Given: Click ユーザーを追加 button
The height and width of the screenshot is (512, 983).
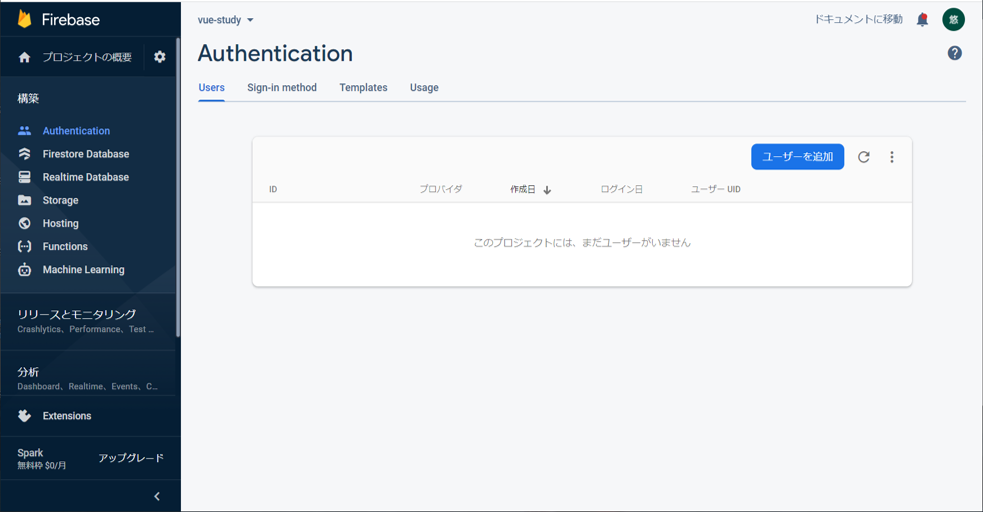Looking at the screenshot, I should click(x=797, y=157).
